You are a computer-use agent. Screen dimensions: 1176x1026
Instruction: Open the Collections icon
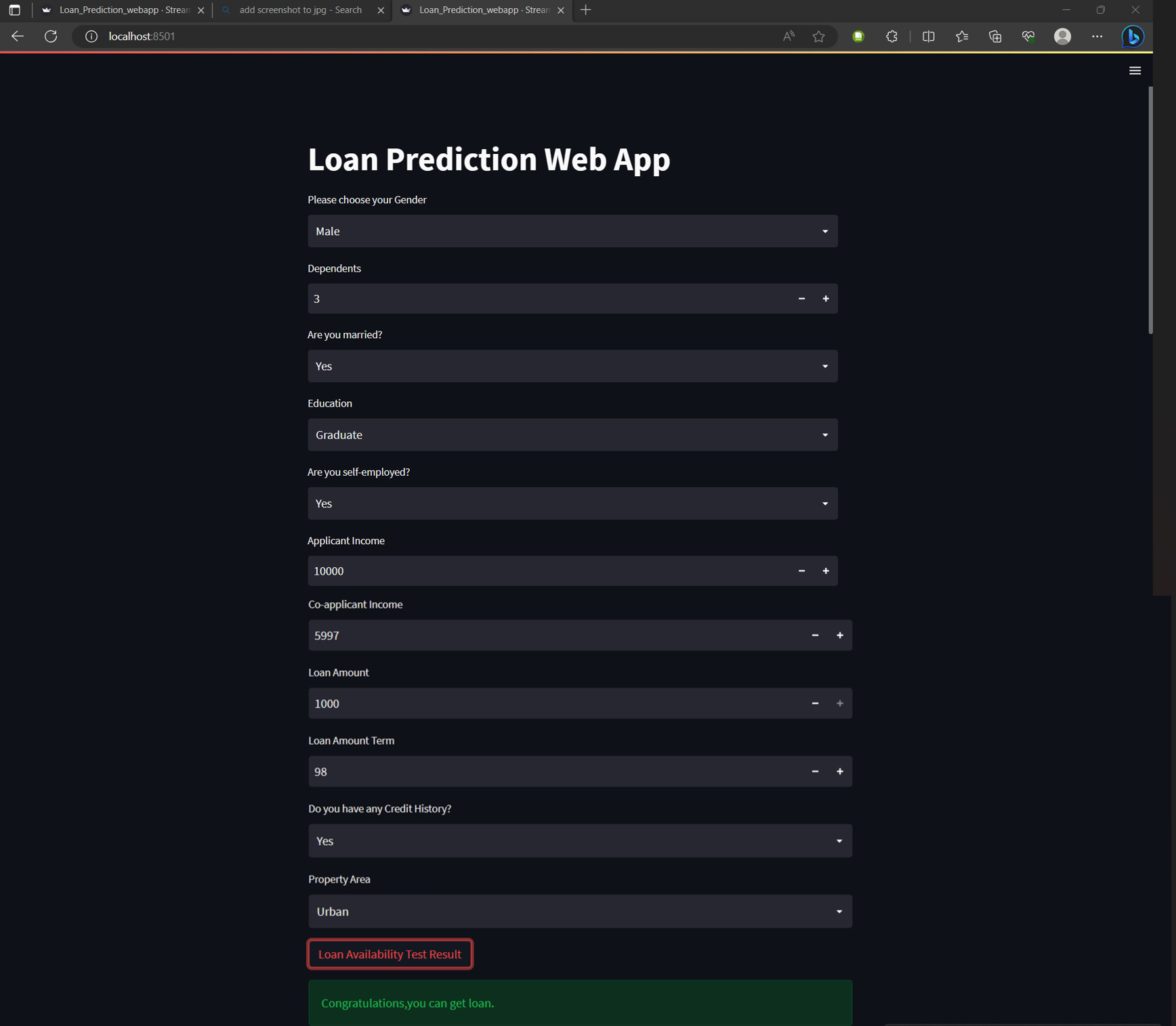994,37
